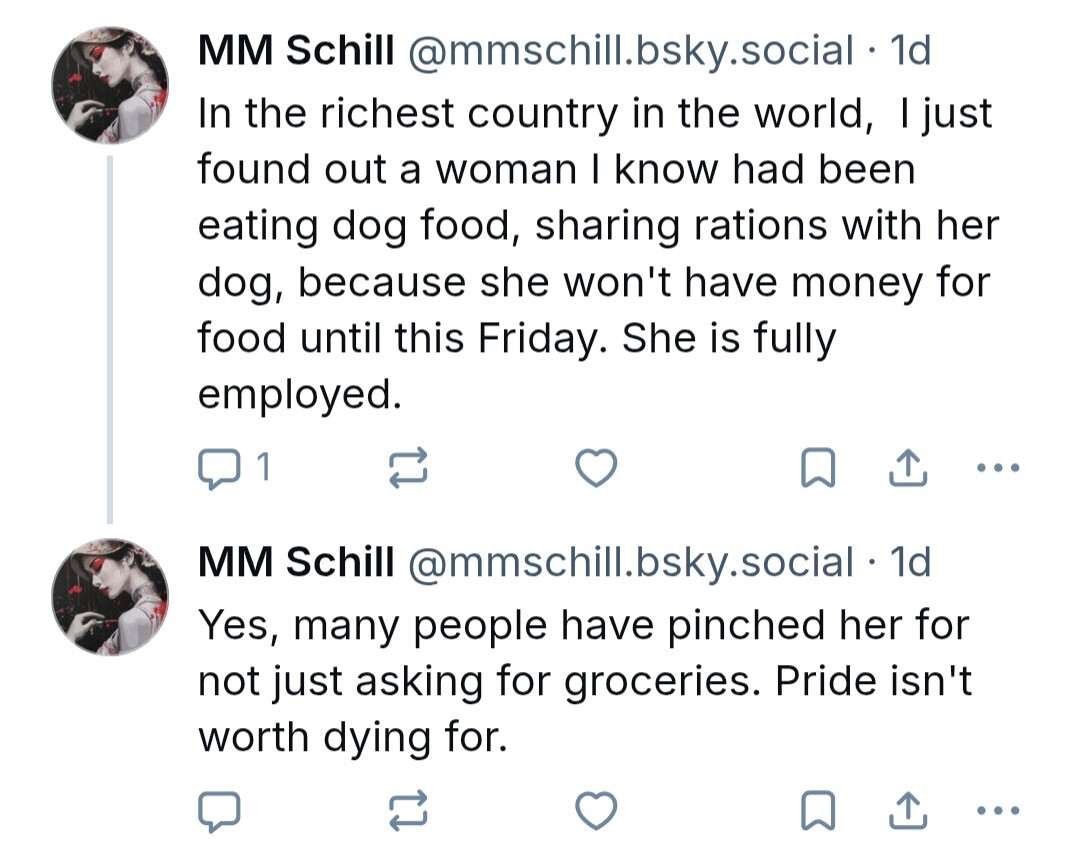Open MM Schill avatar on first post
The width and height of the screenshot is (1080, 844).
point(110,86)
